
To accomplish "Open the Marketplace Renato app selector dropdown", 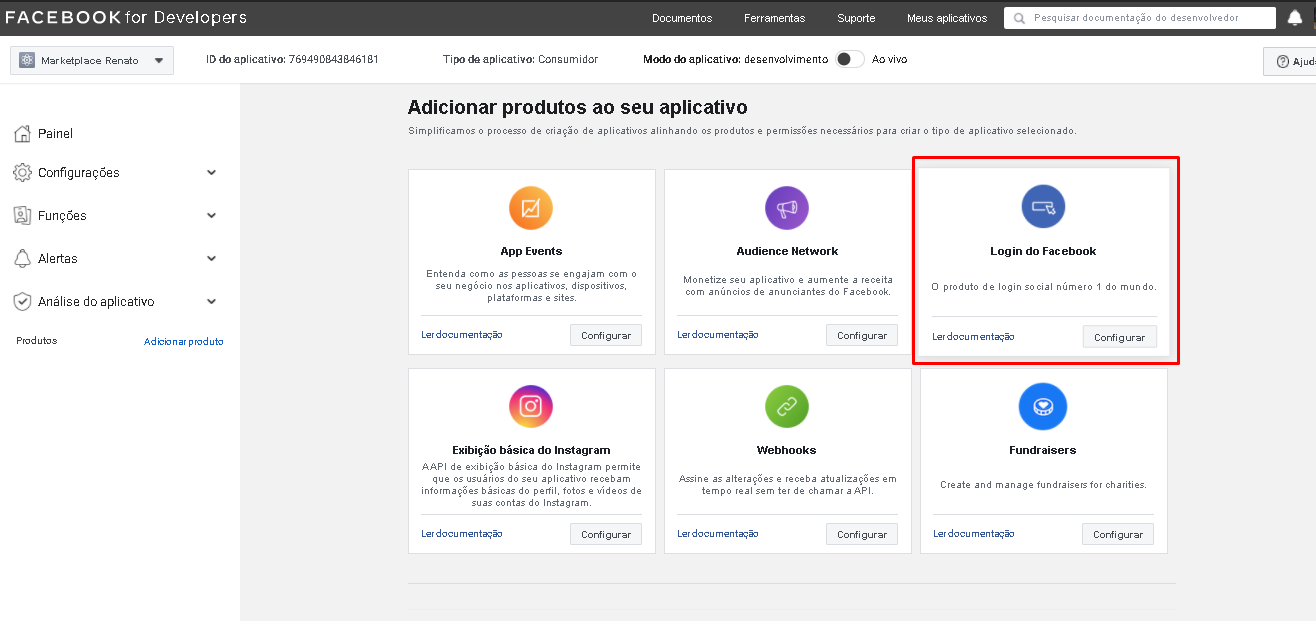I will (92, 61).
